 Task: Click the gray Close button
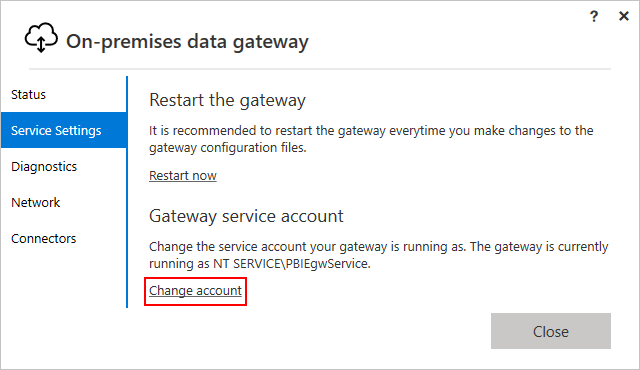point(551,331)
